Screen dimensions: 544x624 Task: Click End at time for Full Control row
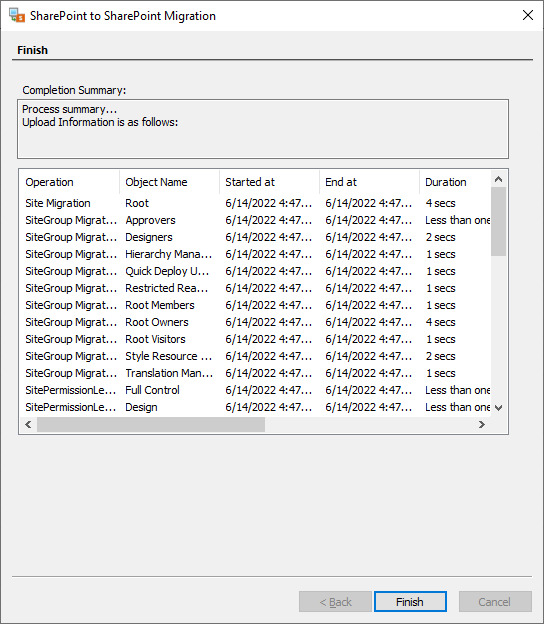369,390
